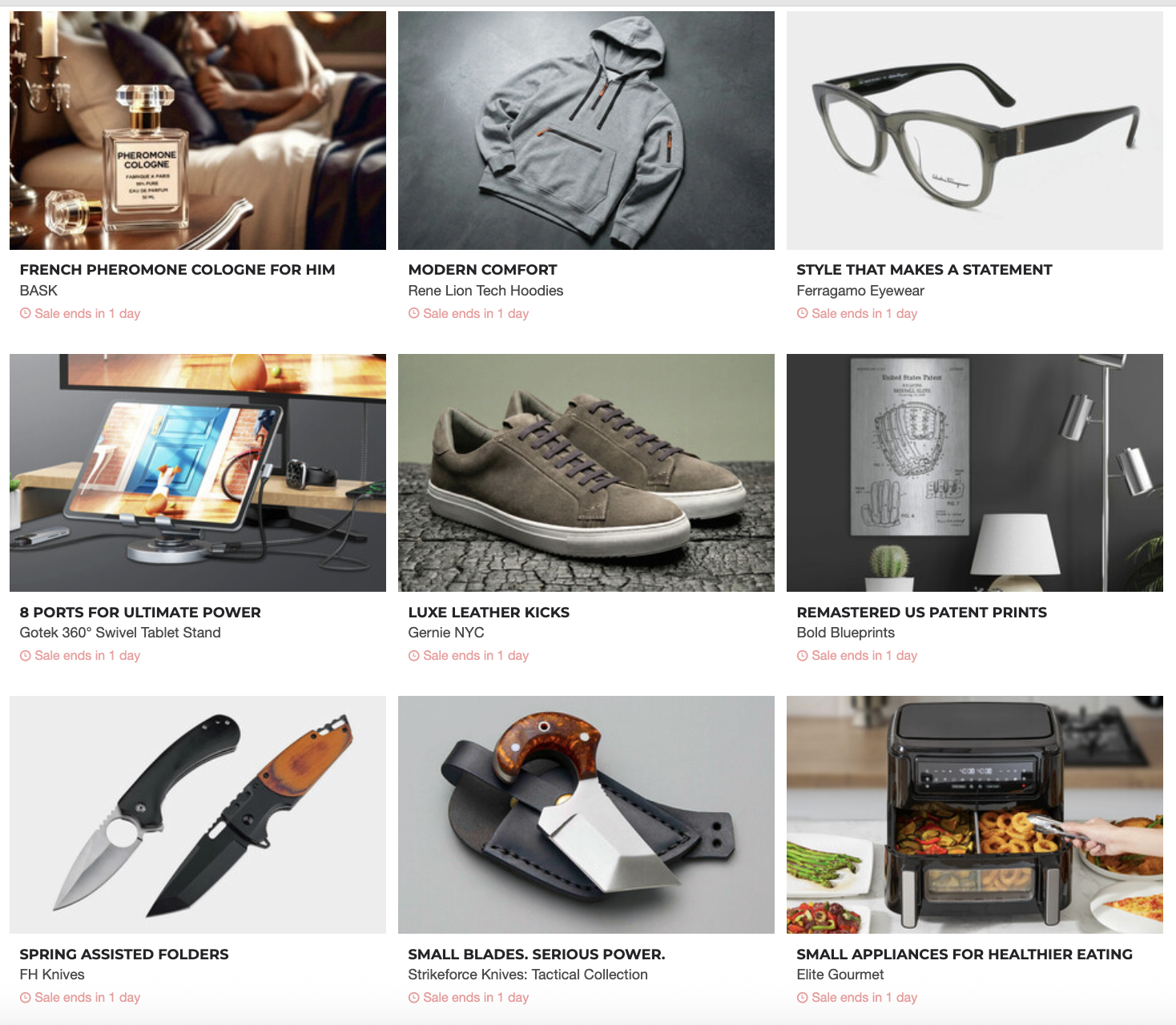Open Style That Makes A Statement heading
The width and height of the screenshot is (1176, 1025).
tap(924, 270)
